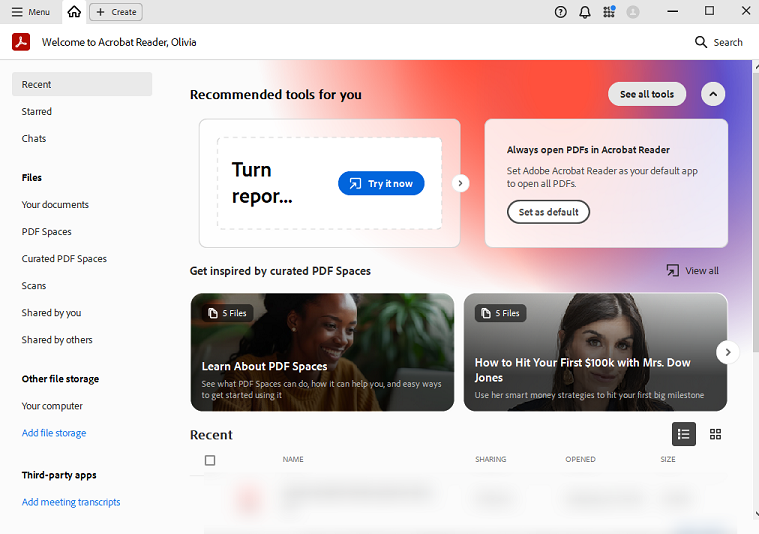The width and height of the screenshot is (759, 534).
Task: Click the 5 Files badge on Learn About PDF Spaces
Action: click(x=228, y=313)
